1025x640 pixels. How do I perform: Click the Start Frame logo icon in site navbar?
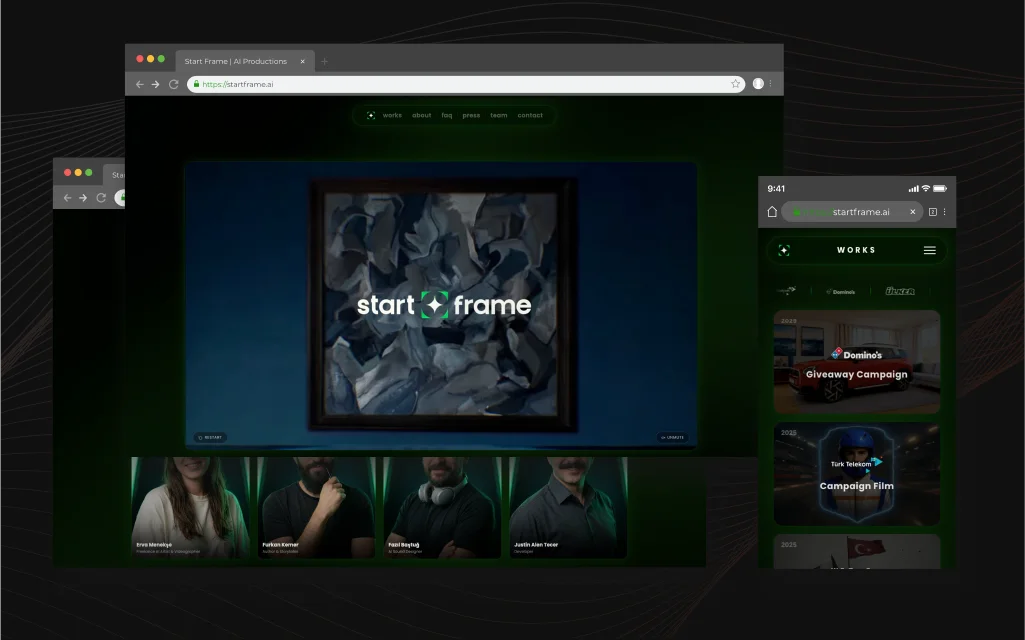click(371, 115)
